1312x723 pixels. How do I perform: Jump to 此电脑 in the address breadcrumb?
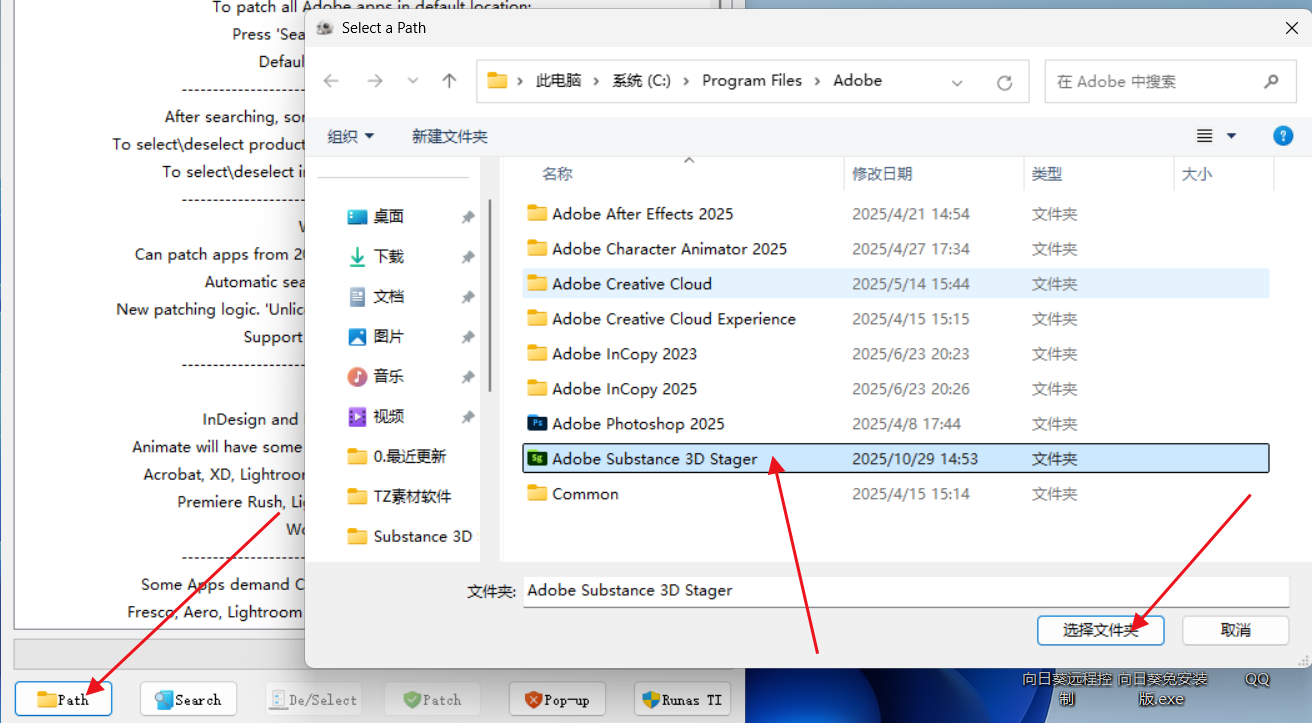(x=558, y=81)
